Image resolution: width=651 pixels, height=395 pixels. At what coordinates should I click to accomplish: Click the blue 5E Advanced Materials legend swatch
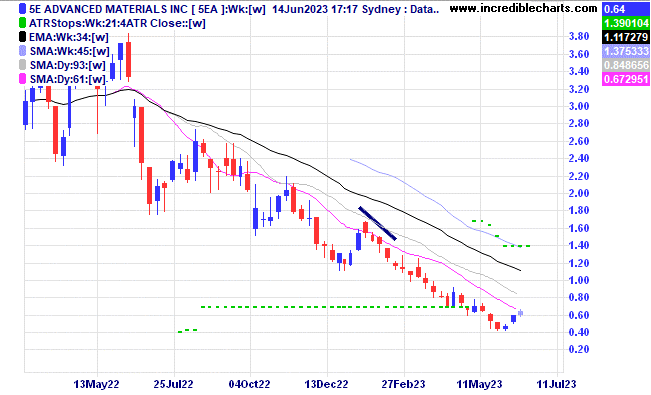coord(22,9)
